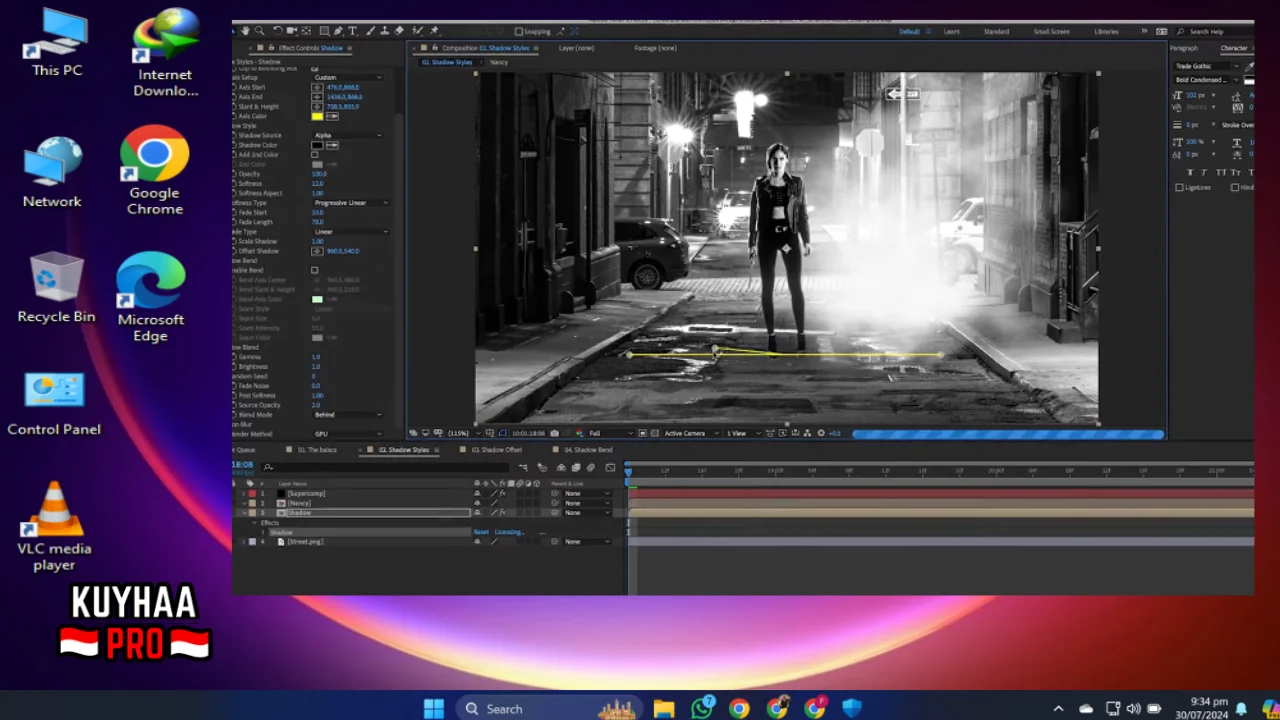Open the 01. The basics timeline tab
This screenshot has width=1280, height=720.
pyautogui.click(x=317, y=450)
